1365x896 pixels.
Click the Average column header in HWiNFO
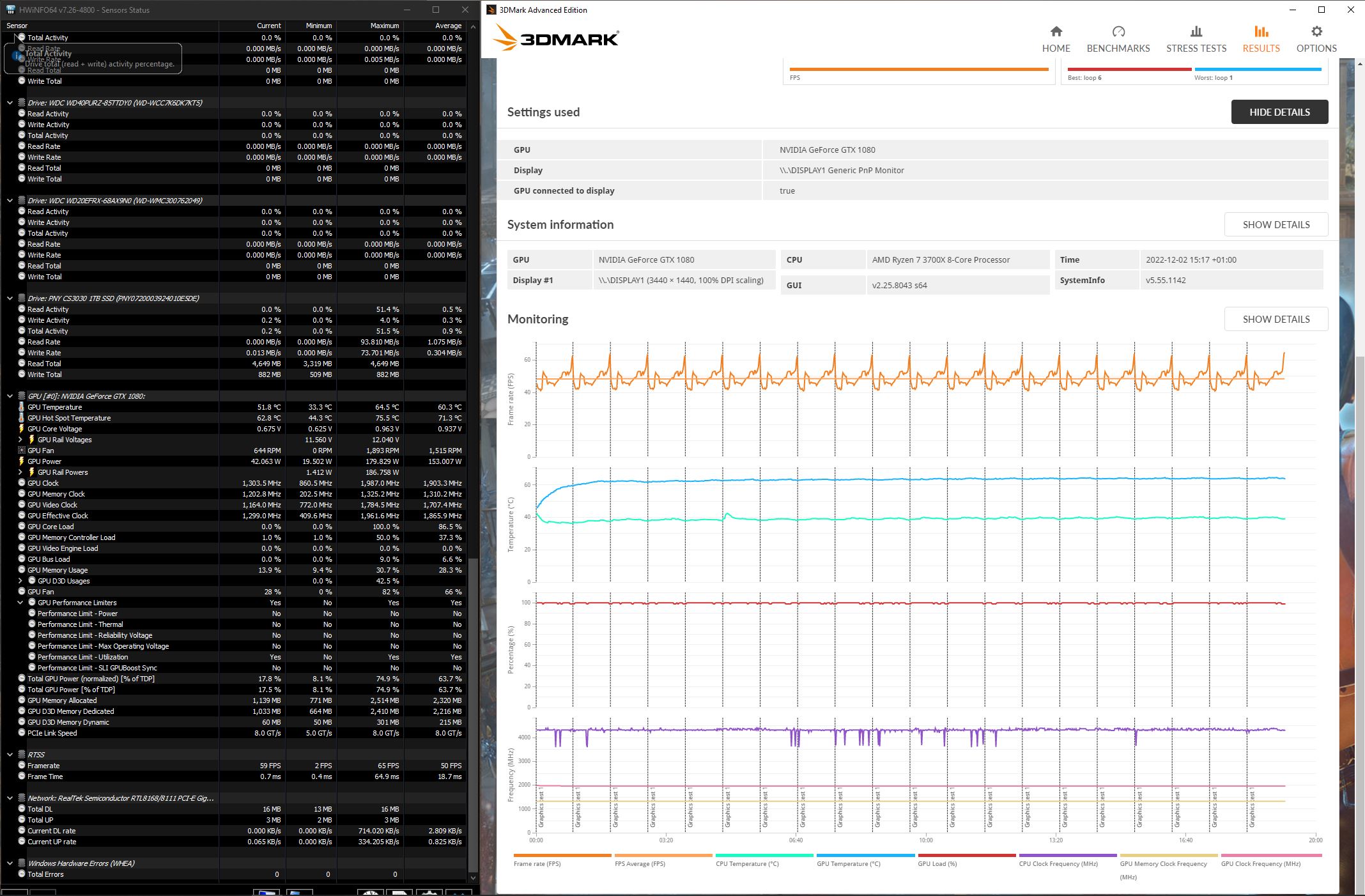[435, 26]
